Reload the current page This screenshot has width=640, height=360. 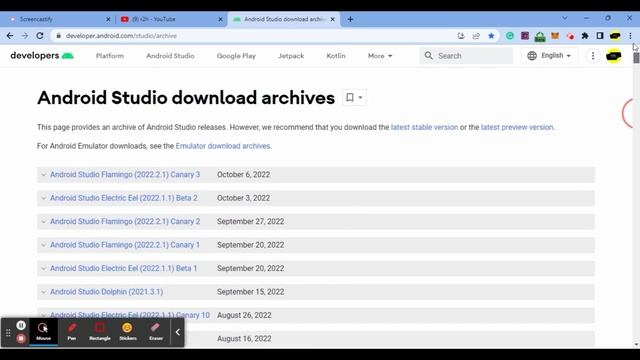[40, 36]
